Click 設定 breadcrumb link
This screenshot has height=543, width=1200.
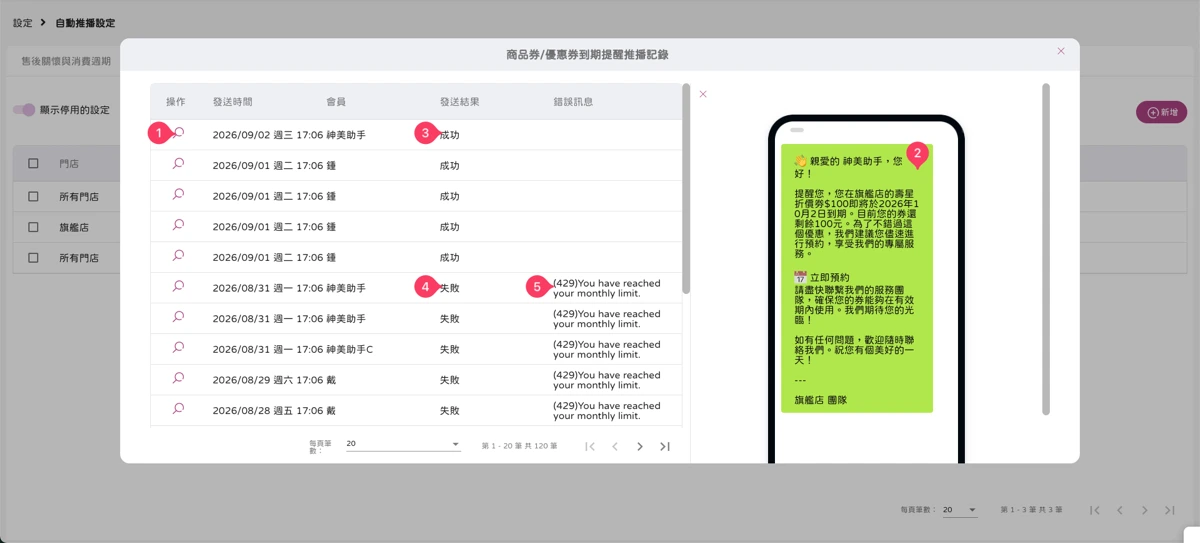(x=22, y=22)
